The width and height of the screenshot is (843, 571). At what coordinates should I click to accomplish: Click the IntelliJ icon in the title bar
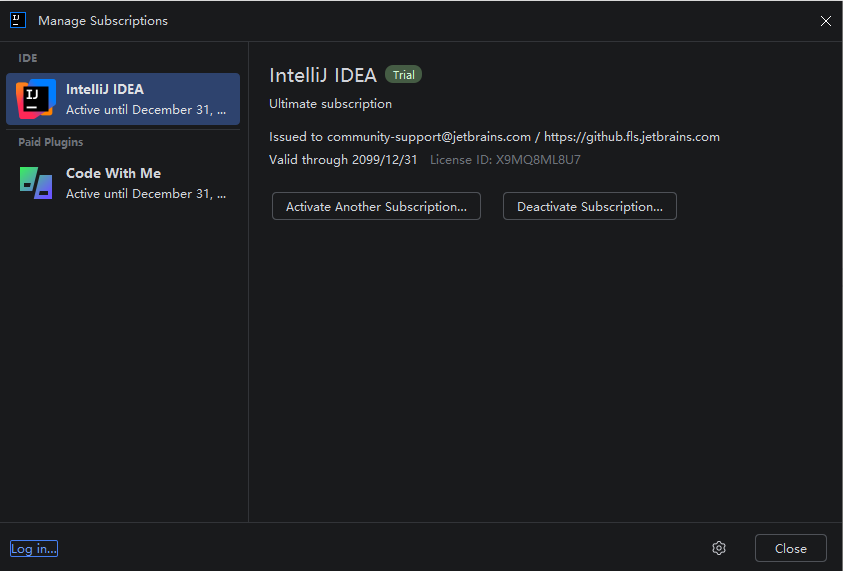pyautogui.click(x=18, y=20)
